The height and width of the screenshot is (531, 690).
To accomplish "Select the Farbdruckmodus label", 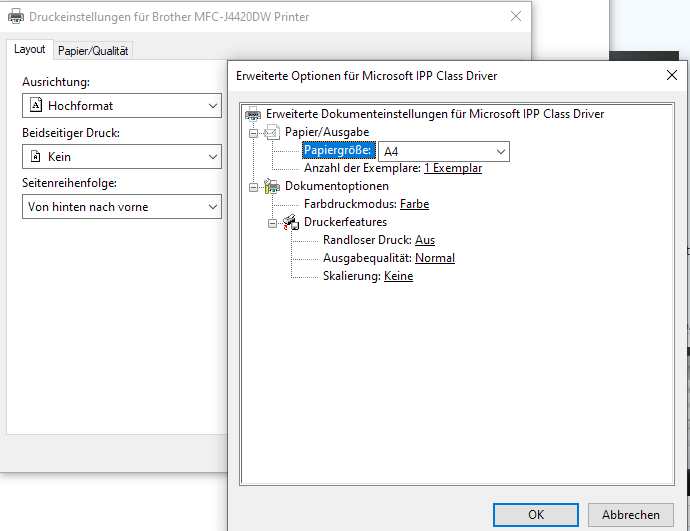I will point(350,204).
